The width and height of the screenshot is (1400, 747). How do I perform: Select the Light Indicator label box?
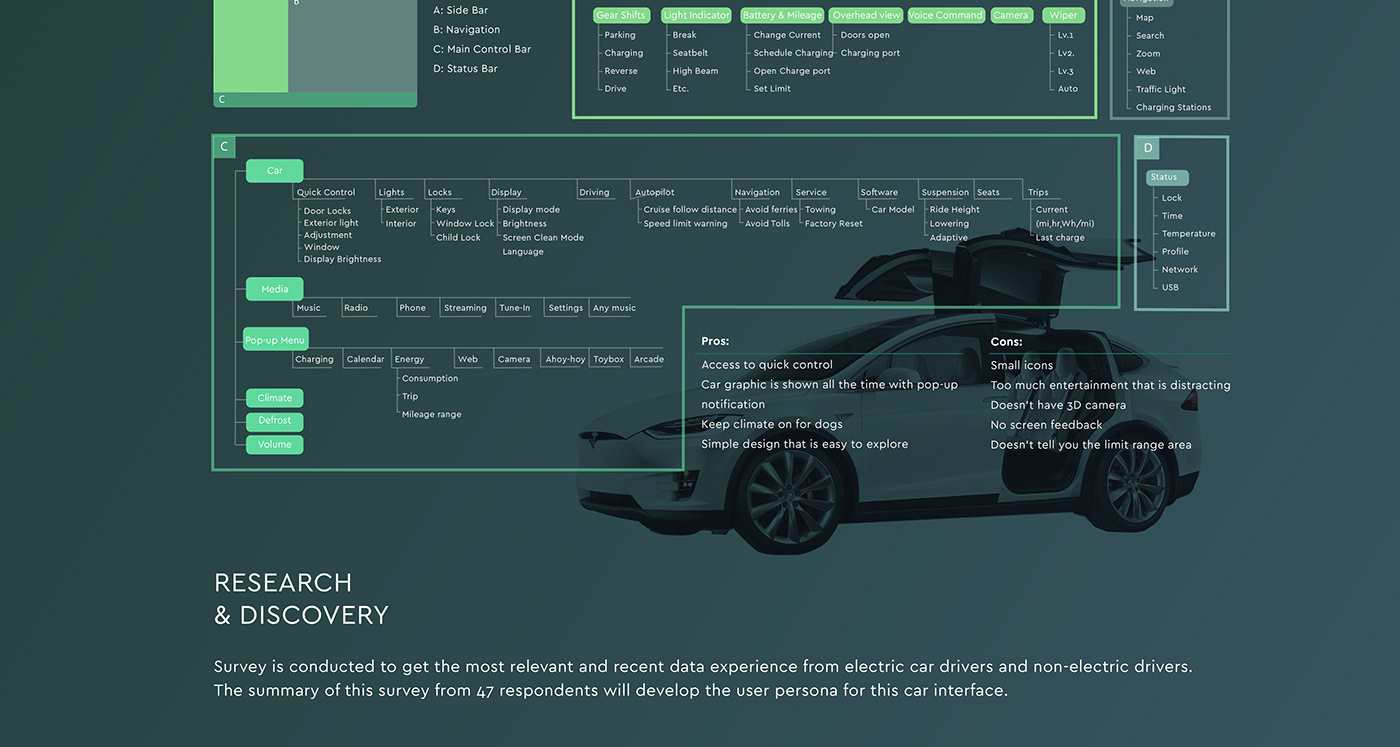(696, 15)
